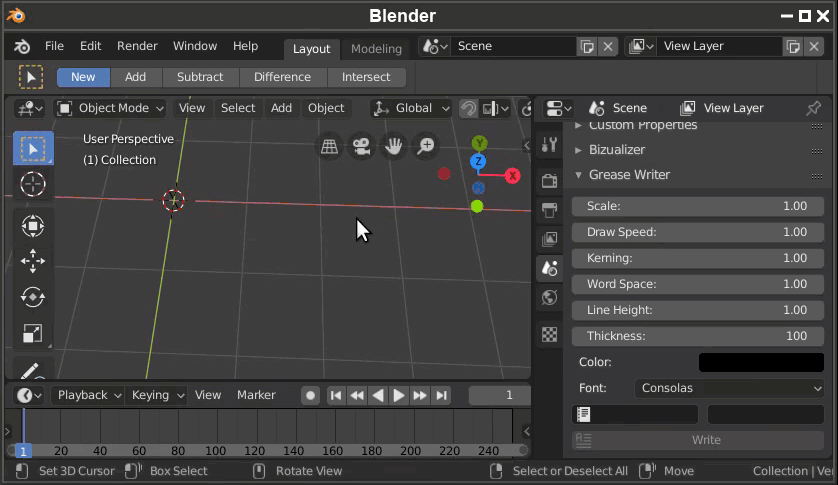Click the Y axis on navigation gizmo

pyautogui.click(x=479, y=143)
